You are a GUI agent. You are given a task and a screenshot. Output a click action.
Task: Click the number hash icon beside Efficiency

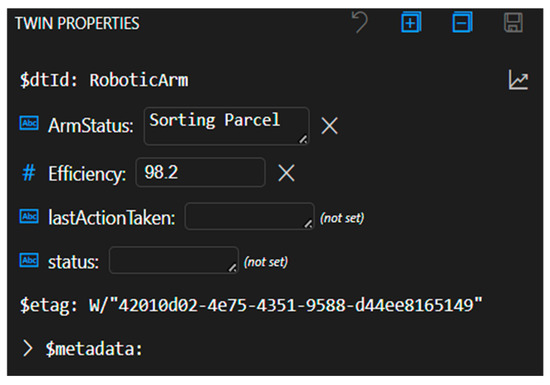click(x=29, y=173)
